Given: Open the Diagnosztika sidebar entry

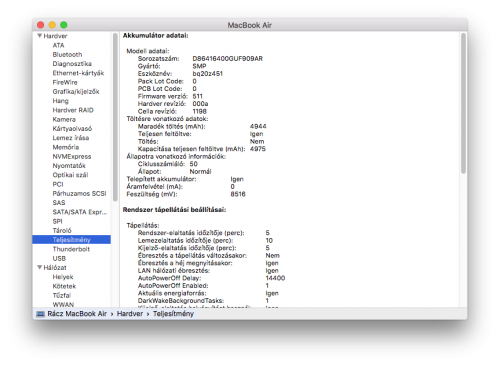Looking at the screenshot, I should click(x=72, y=64).
